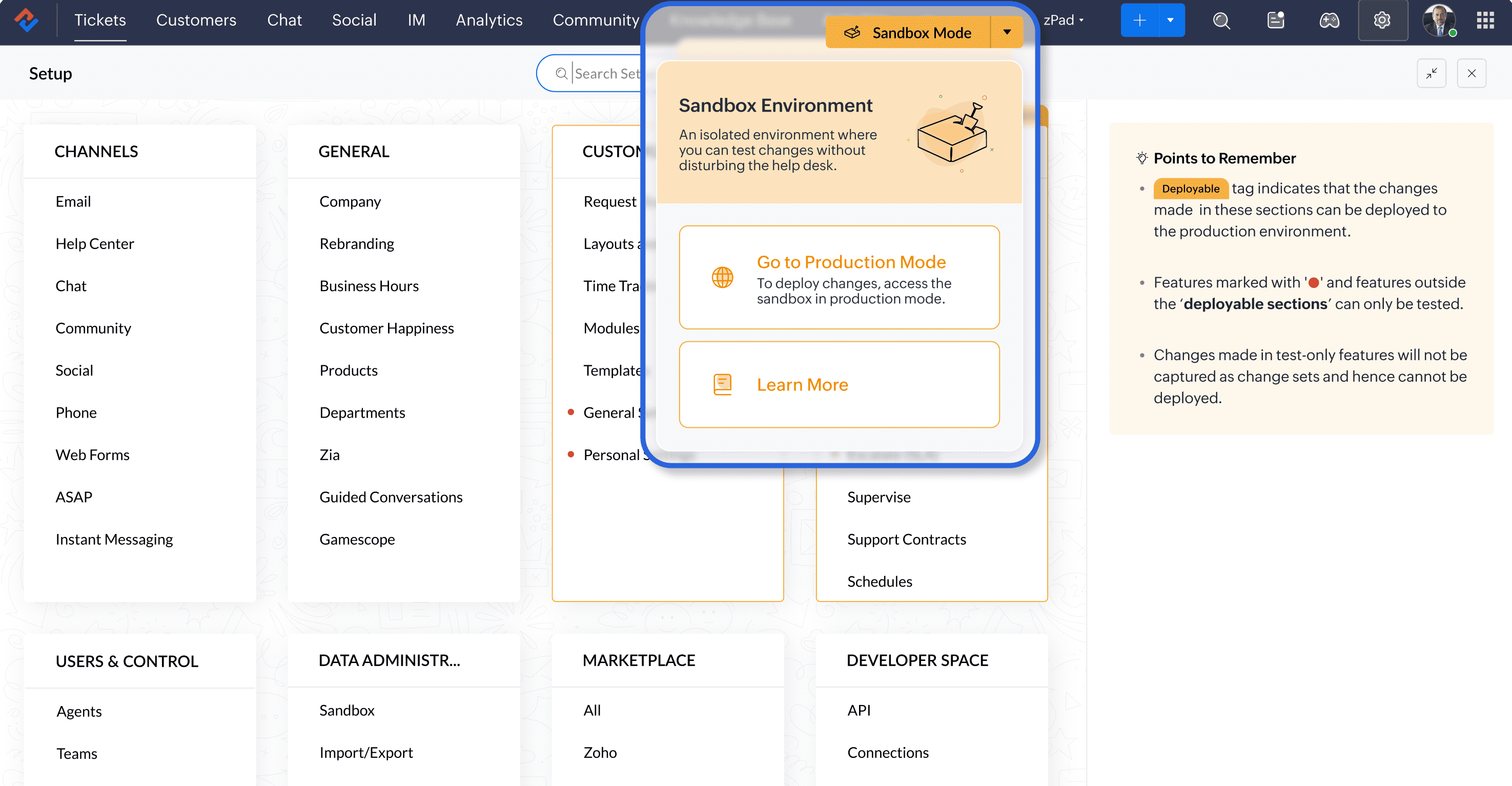This screenshot has width=1512, height=786.
Task: Close the Setup page with X button
Action: point(1471,73)
